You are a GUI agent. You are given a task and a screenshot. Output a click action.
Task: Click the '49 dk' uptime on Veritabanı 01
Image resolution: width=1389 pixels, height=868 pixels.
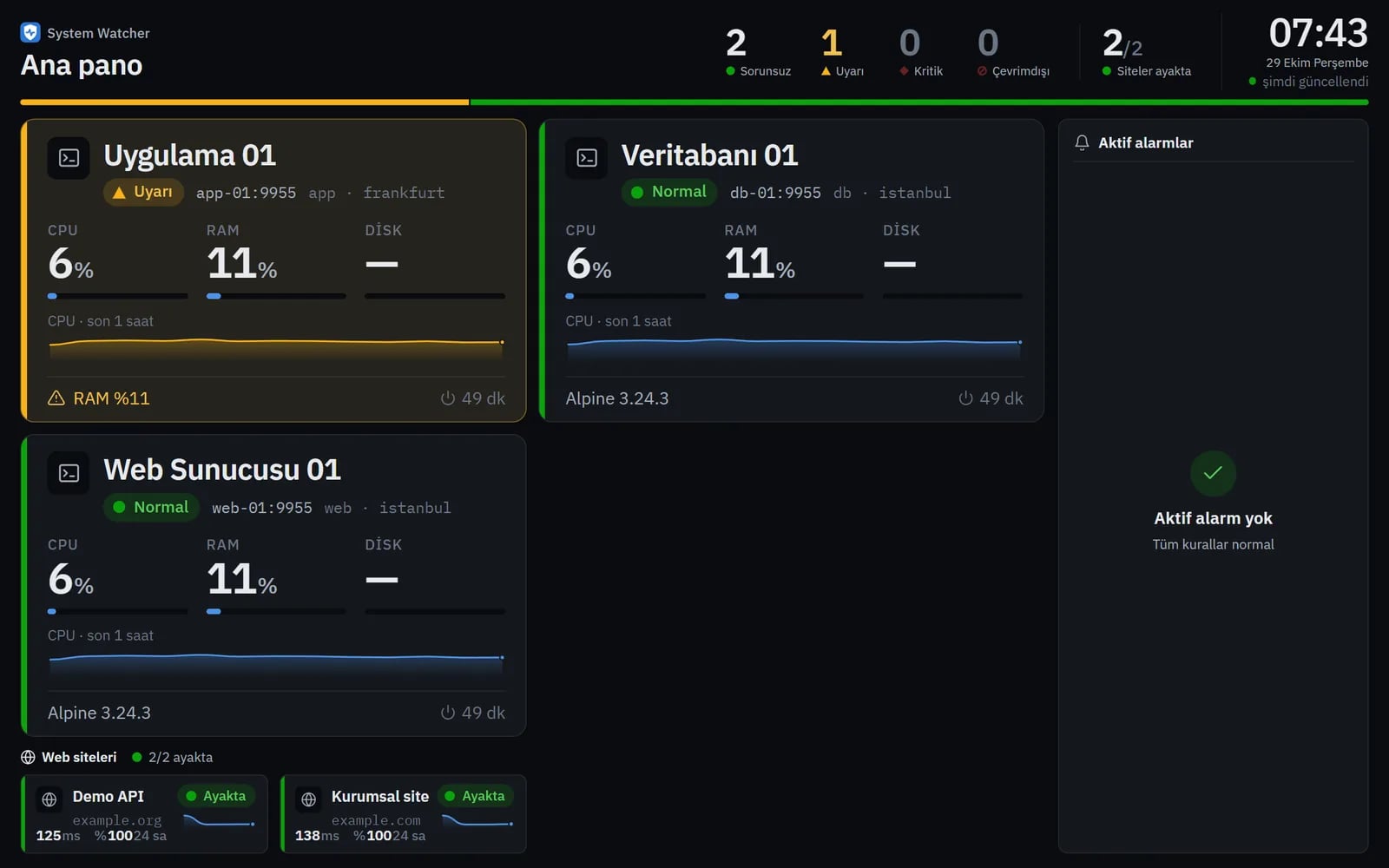[1001, 398]
